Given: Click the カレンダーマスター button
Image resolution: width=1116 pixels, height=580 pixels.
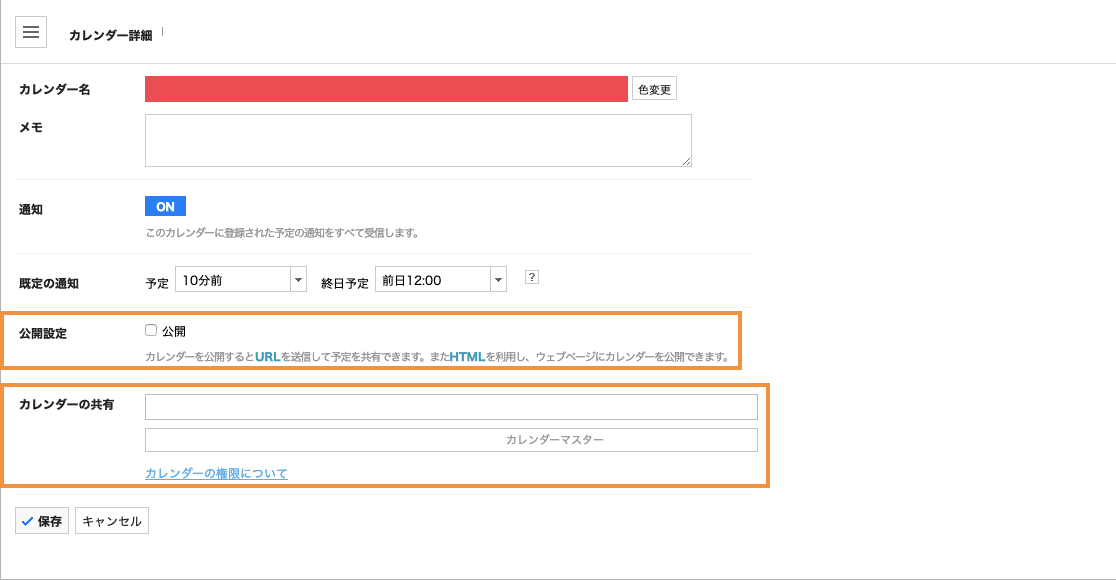Looking at the screenshot, I should 451,440.
